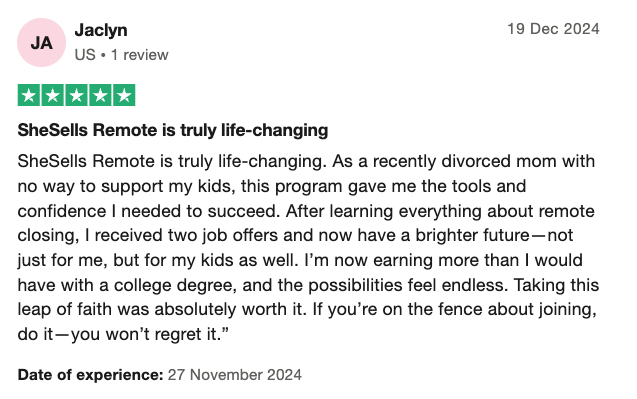Click the "Date of experience:" label
This screenshot has width=637, height=399.
[90, 375]
